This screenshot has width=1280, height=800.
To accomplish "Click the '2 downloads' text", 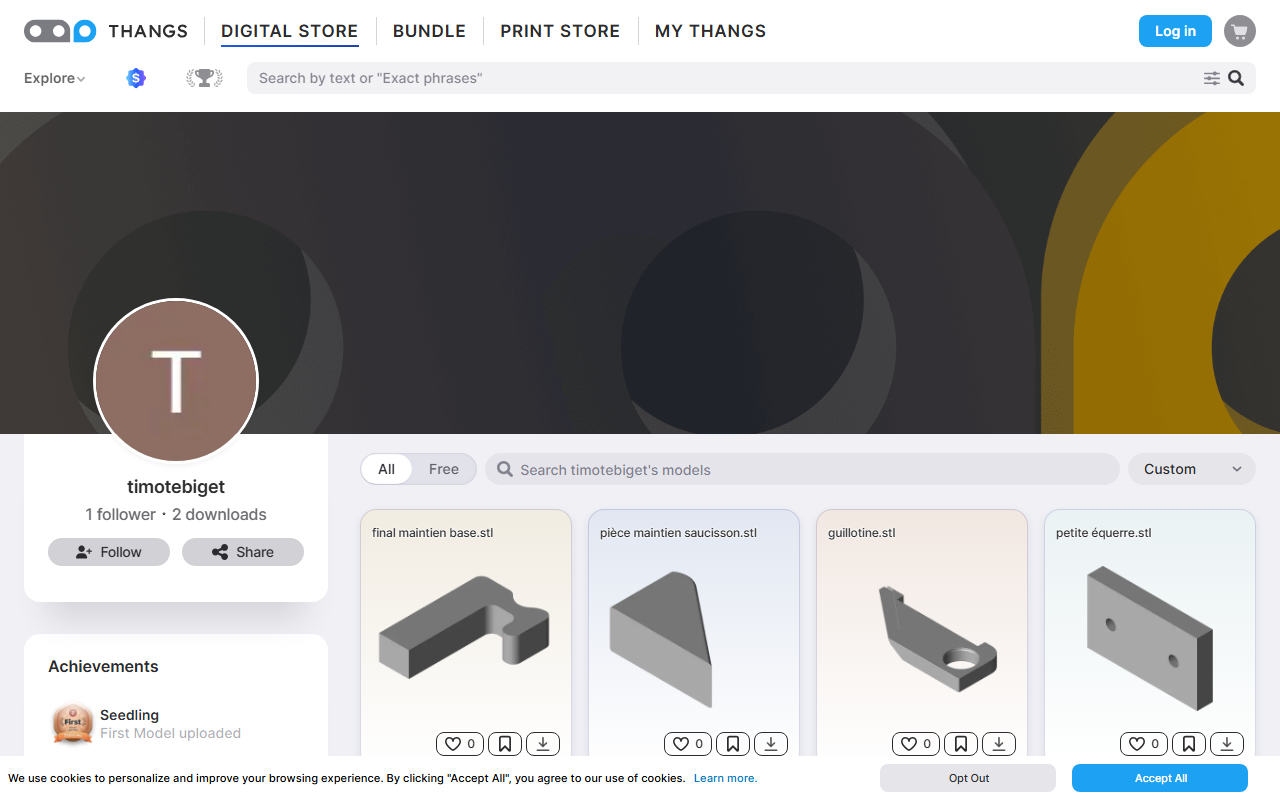I will point(219,514).
